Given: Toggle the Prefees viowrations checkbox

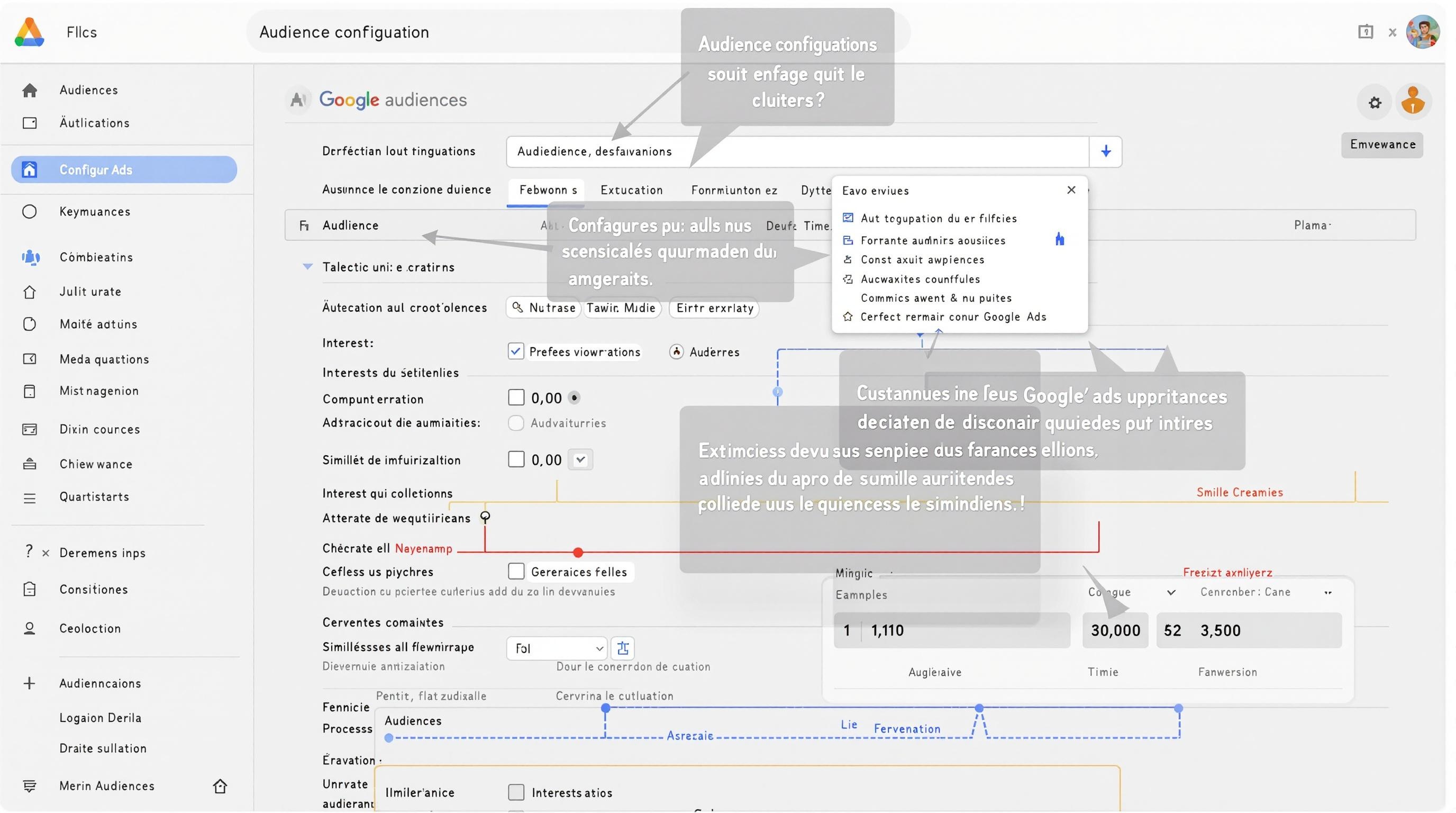Looking at the screenshot, I should coord(515,351).
